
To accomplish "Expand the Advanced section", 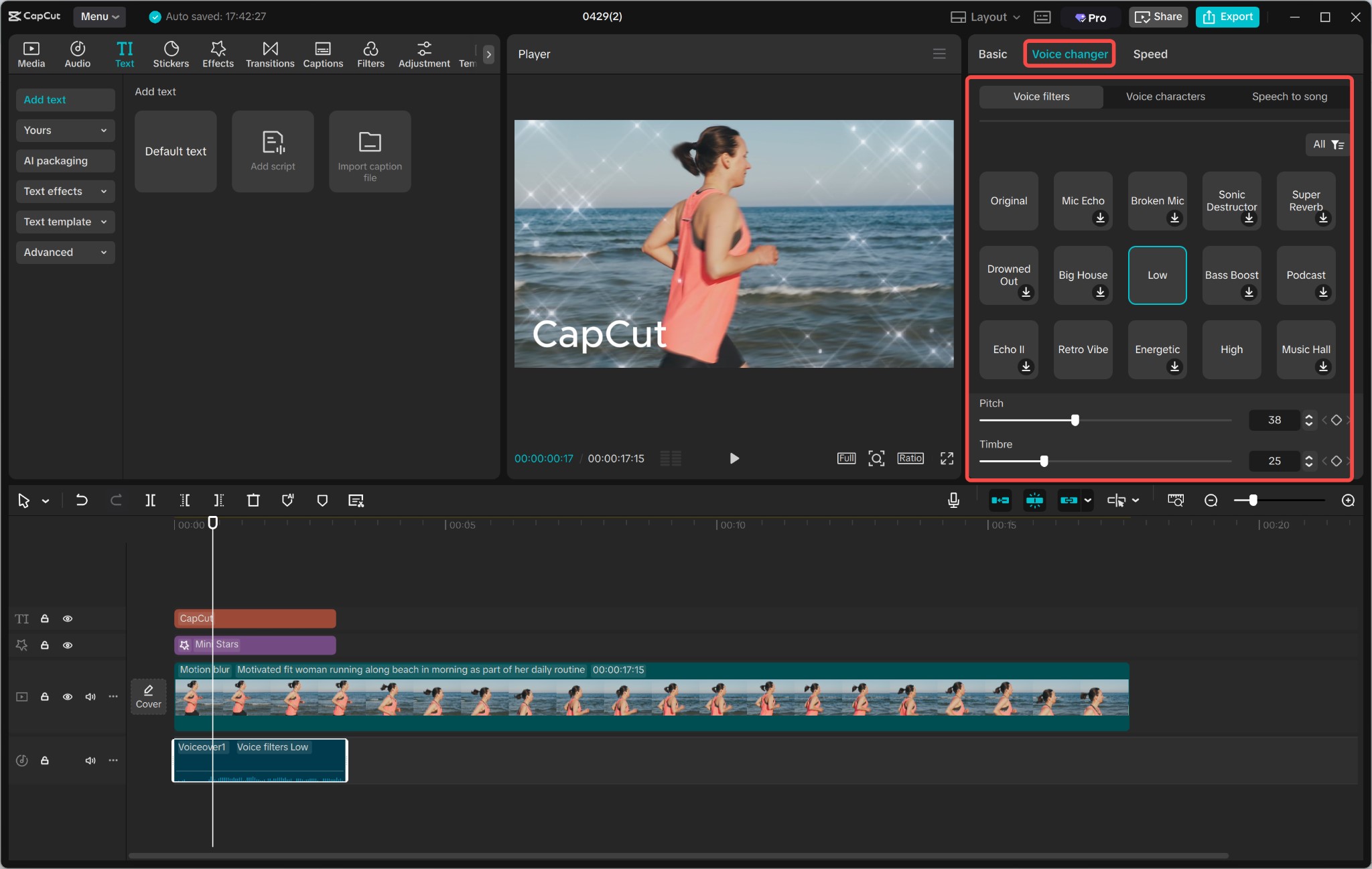I will pyautogui.click(x=65, y=252).
